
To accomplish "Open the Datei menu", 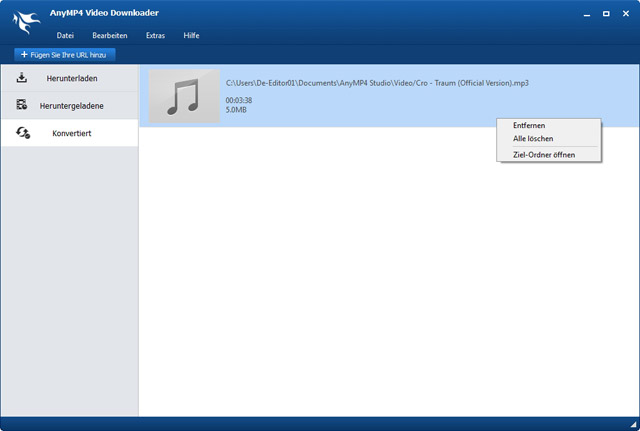I will [x=65, y=36].
